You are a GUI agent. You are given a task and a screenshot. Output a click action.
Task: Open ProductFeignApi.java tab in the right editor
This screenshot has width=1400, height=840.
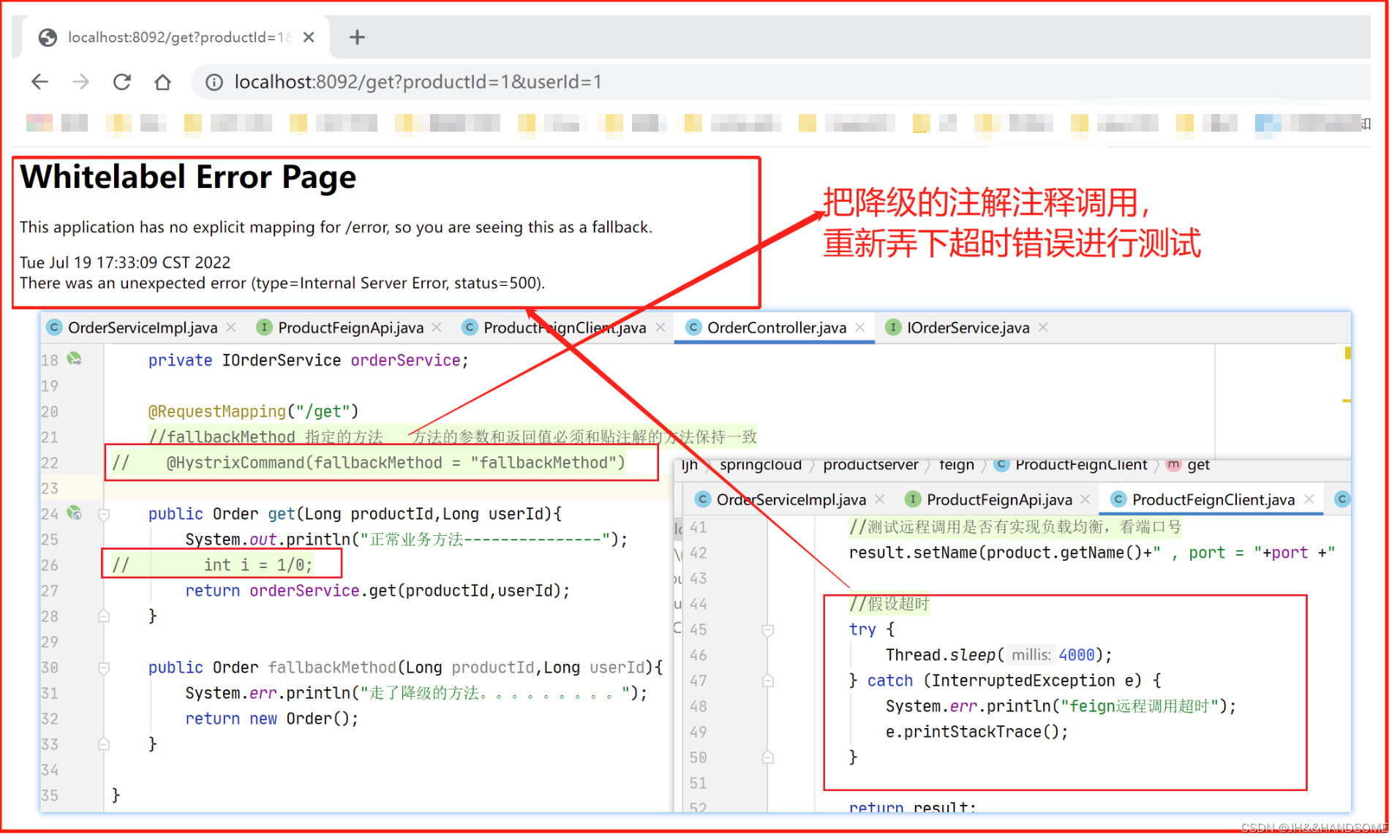pyautogui.click(x=998, y=499)
